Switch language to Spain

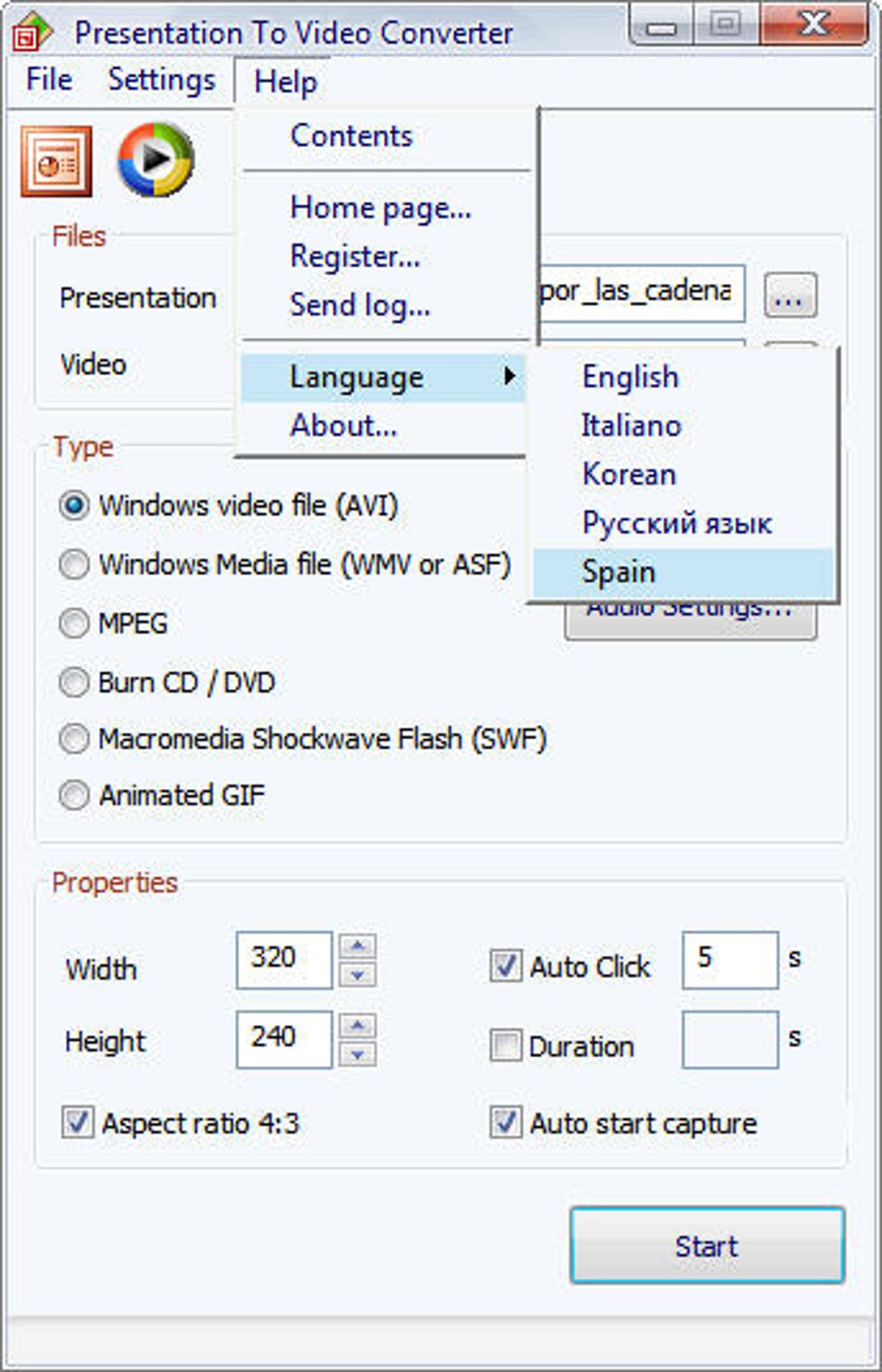pyautogui.click(x=683, y=572)
